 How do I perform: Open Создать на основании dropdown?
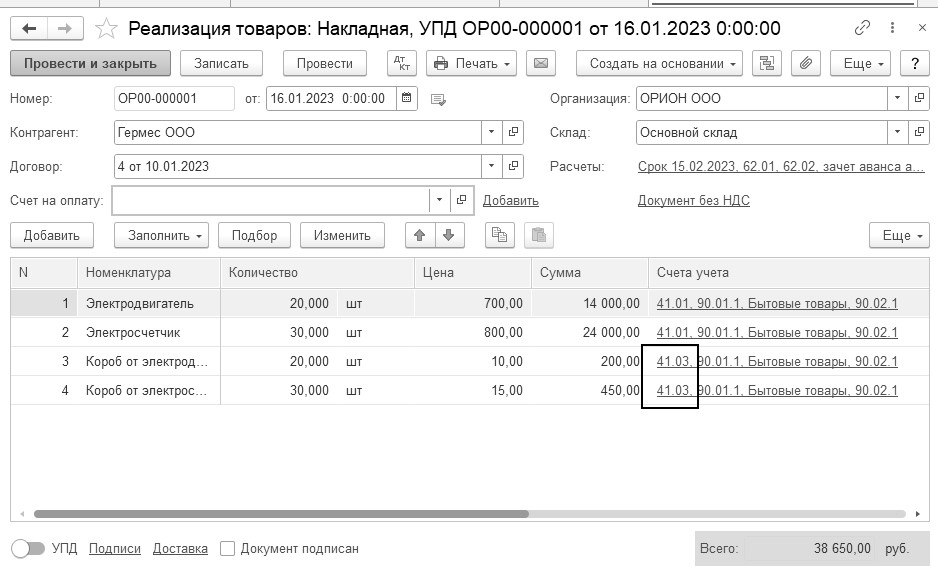[659, 63]
